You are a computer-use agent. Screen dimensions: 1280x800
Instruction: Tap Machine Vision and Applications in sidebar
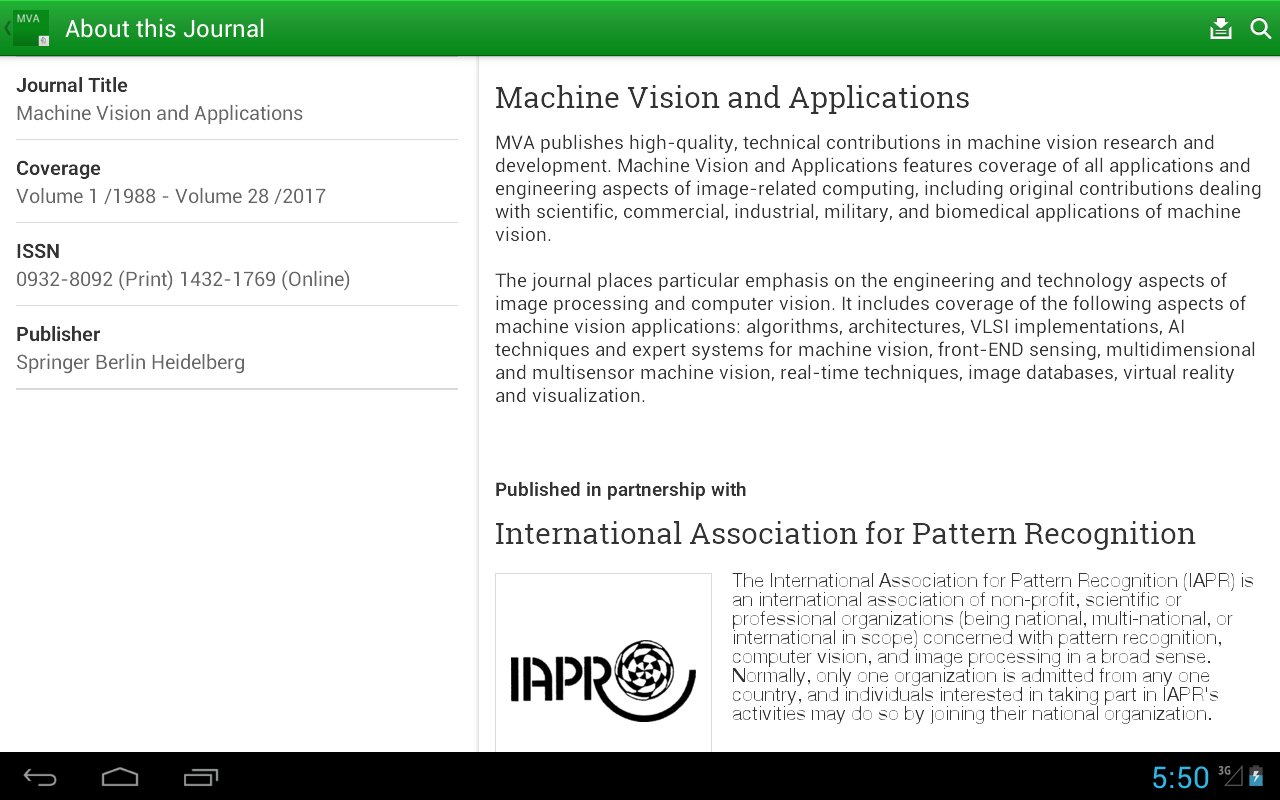[160, 113]
